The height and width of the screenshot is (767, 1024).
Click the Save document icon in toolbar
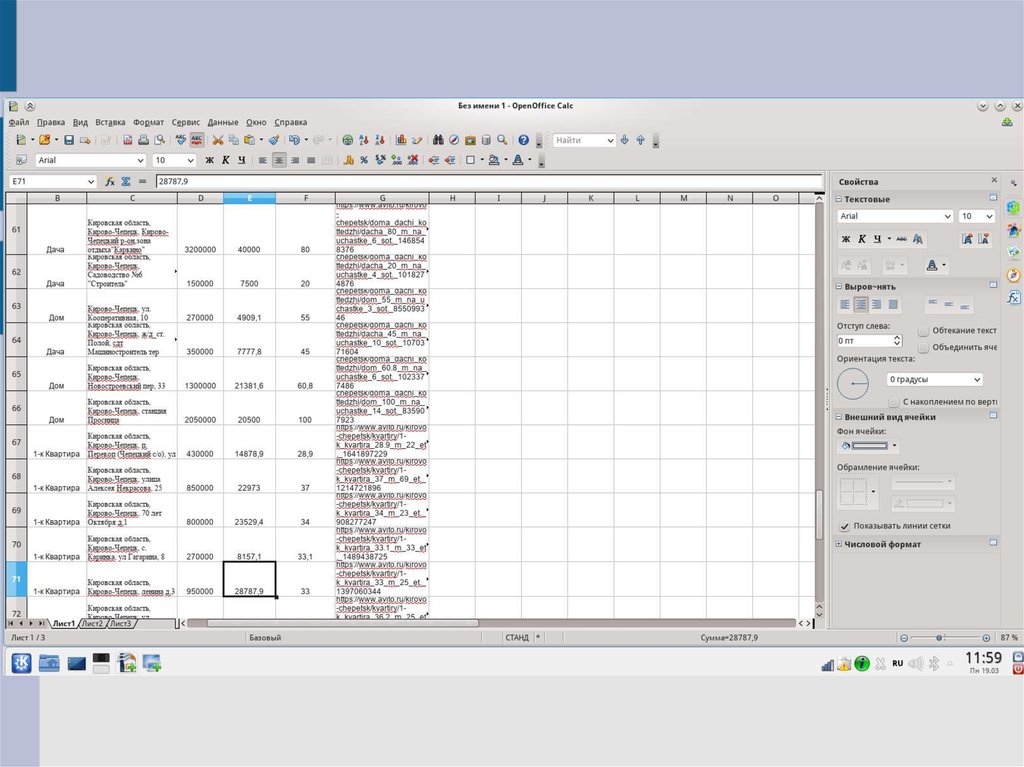click(x=68, y=140)
